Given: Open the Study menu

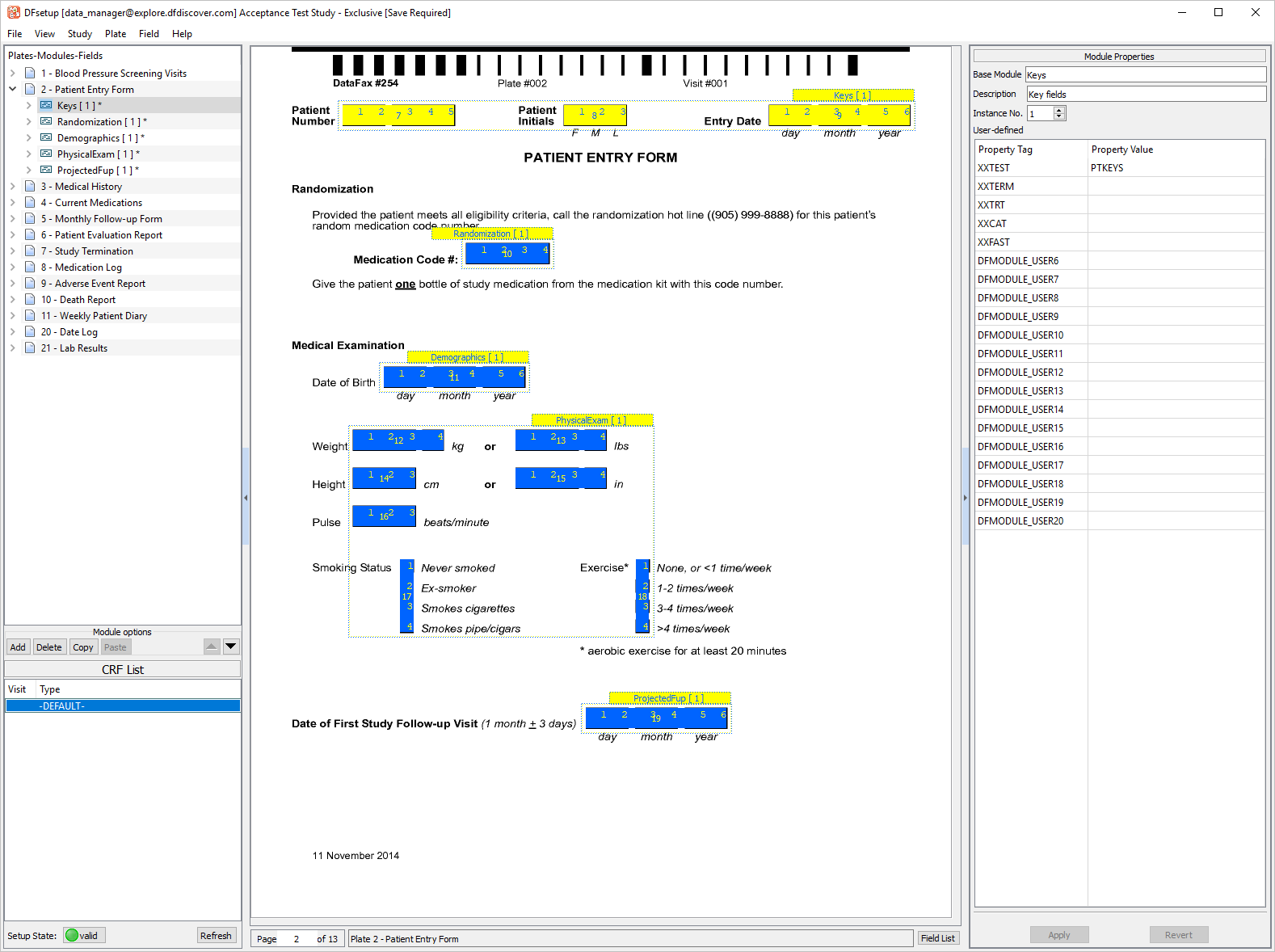Looking at the screenshot, I should (x=79, y=34).
